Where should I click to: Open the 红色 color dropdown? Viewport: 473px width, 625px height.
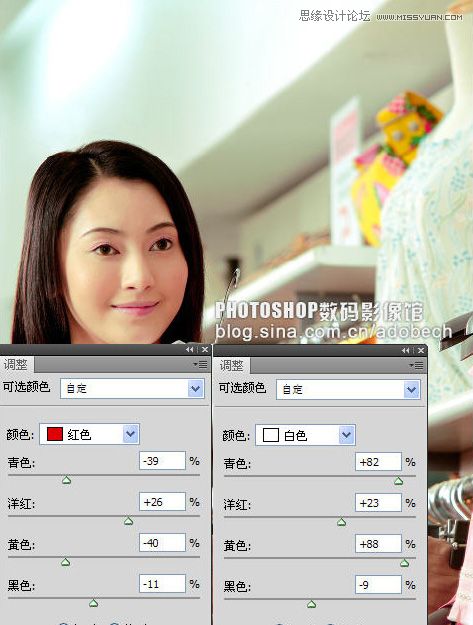coord(89,434)
